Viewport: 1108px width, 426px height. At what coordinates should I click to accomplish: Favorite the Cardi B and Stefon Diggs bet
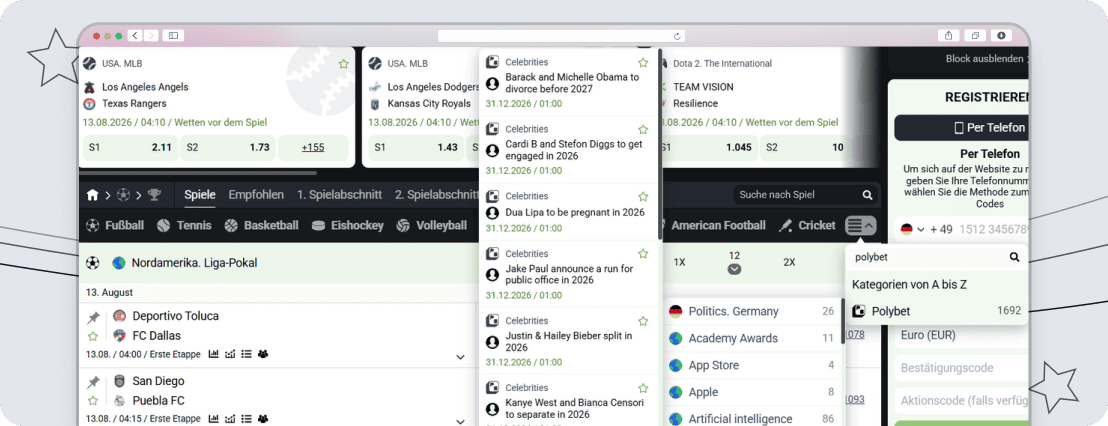click(643, 129)
